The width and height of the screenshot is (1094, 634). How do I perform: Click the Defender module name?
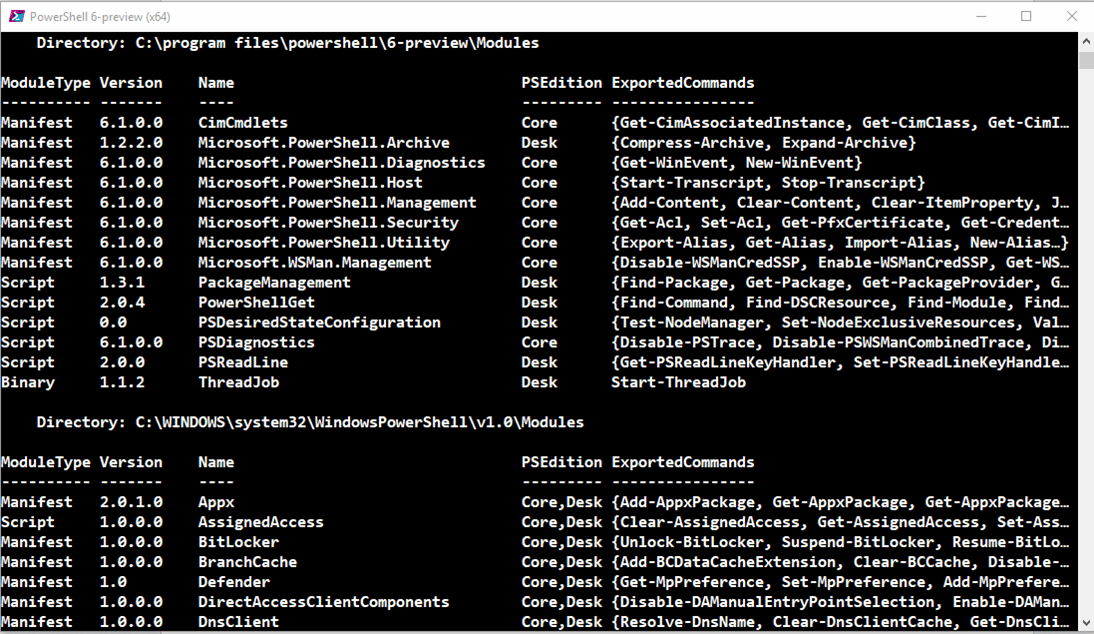pyautogui.click(x=233, y=583)
